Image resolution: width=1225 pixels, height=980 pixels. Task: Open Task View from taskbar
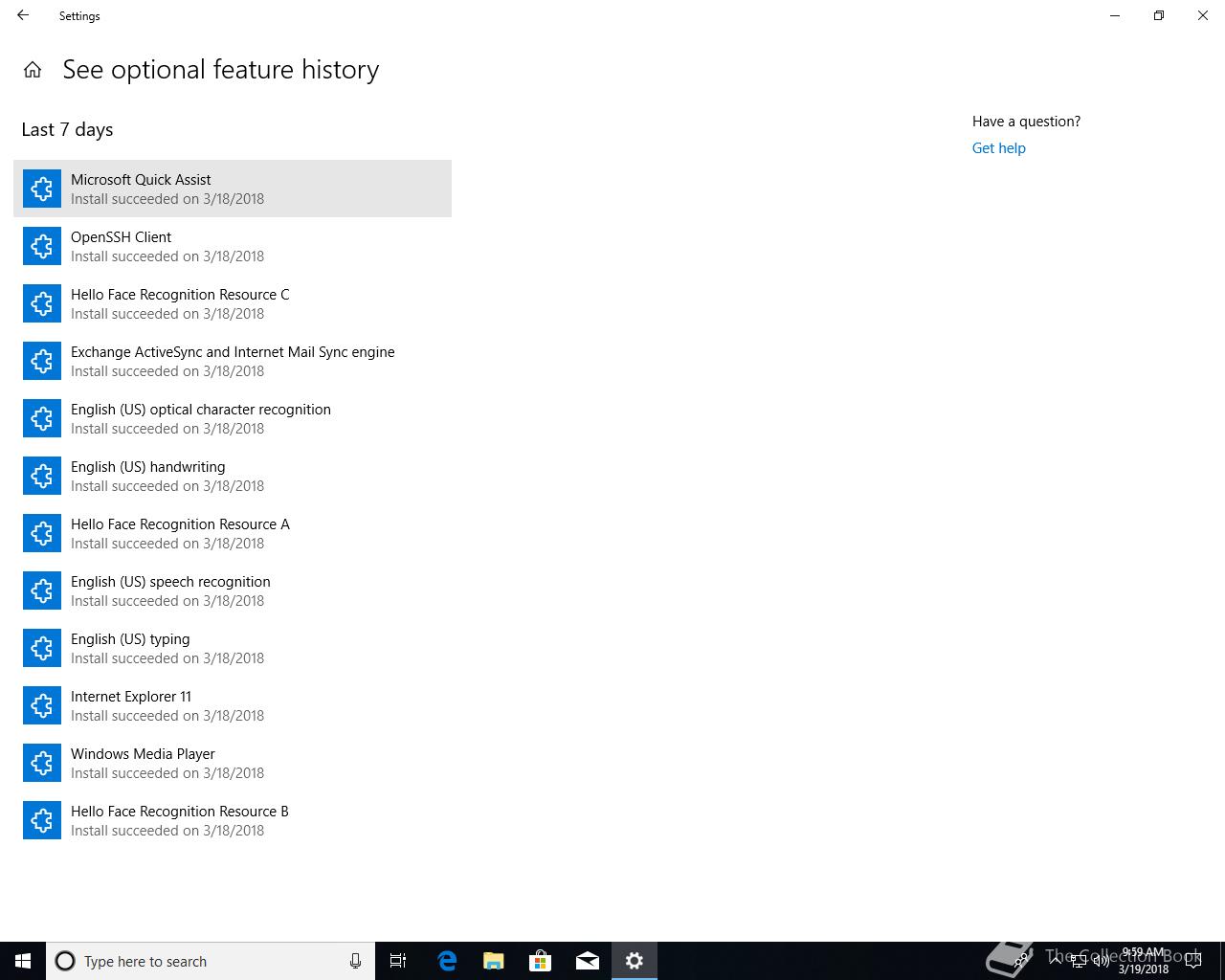[x=398, y=961]
